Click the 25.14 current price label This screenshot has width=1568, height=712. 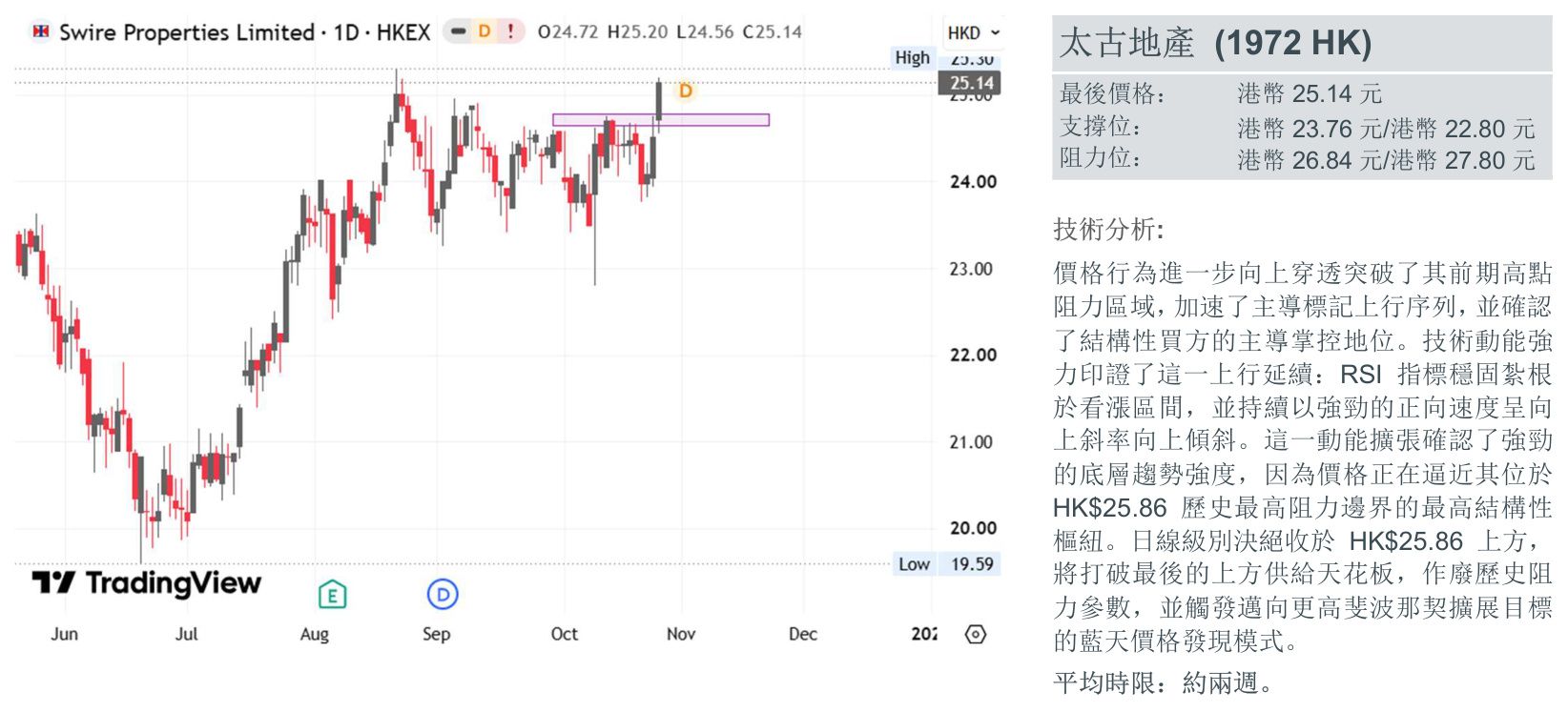pyautogui.click(x=972, y=83)
